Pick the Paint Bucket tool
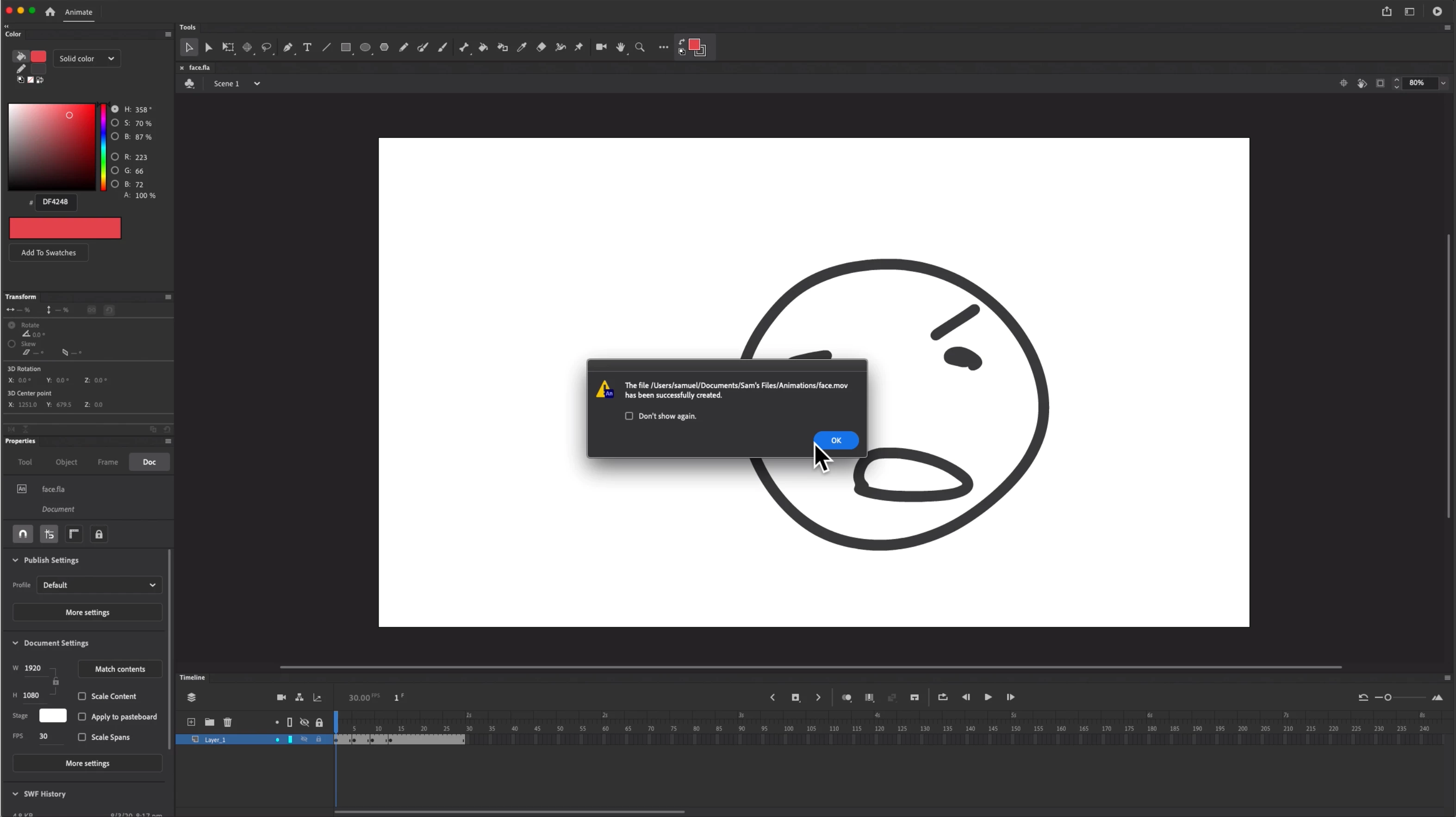 tap(483, 48)
